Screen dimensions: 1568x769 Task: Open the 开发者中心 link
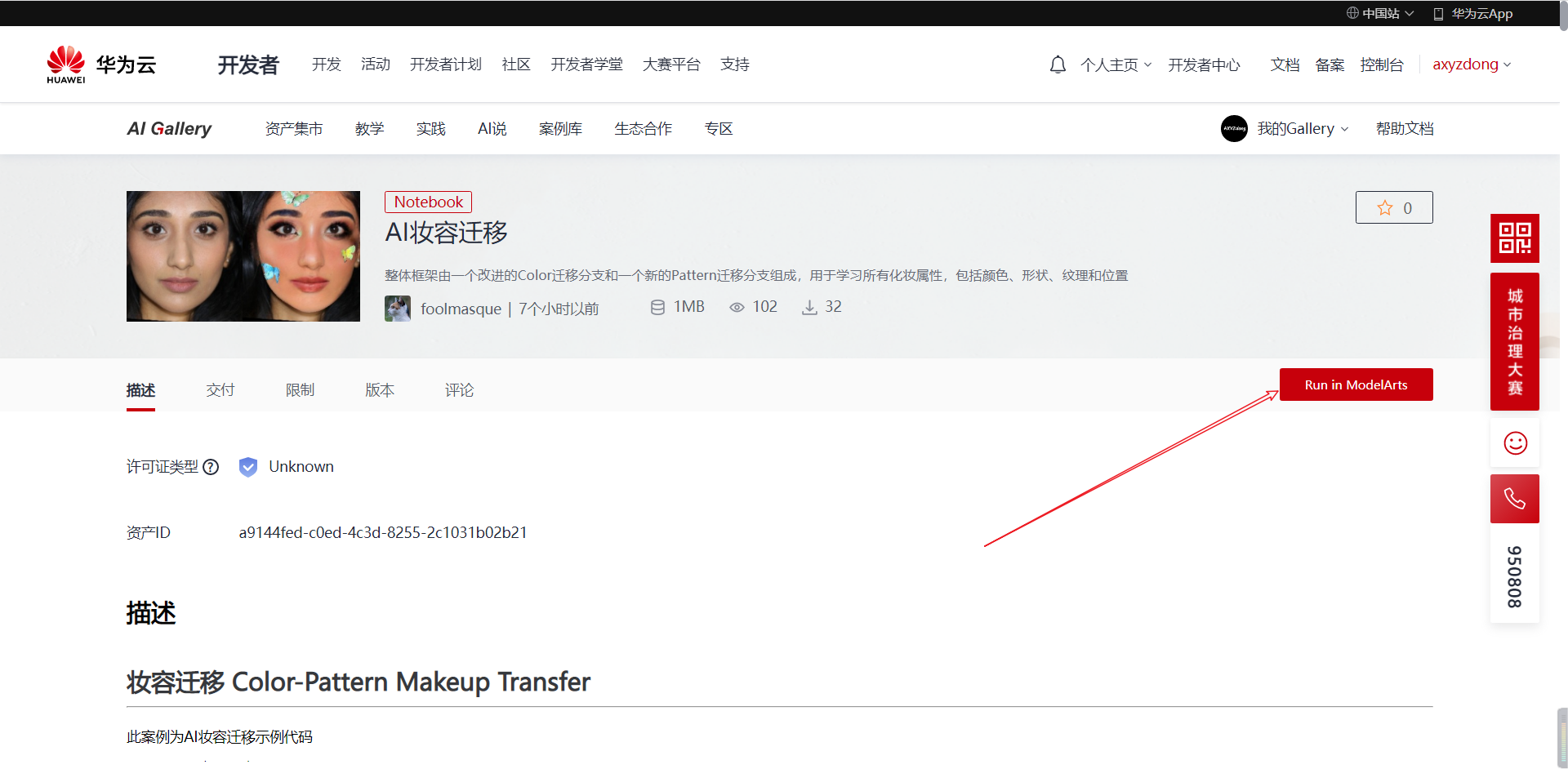(x=1204, y=64)
